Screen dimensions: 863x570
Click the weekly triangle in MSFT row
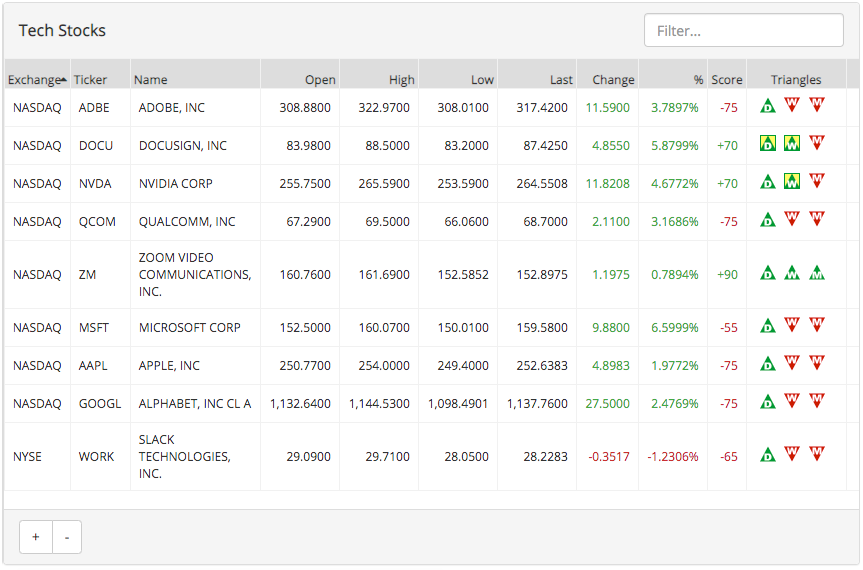coord(791,325)
